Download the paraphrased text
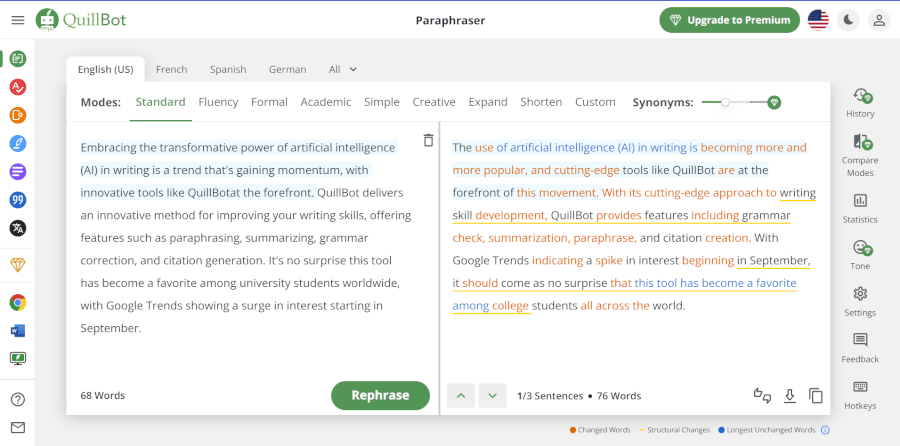 (x=790, y=395)
